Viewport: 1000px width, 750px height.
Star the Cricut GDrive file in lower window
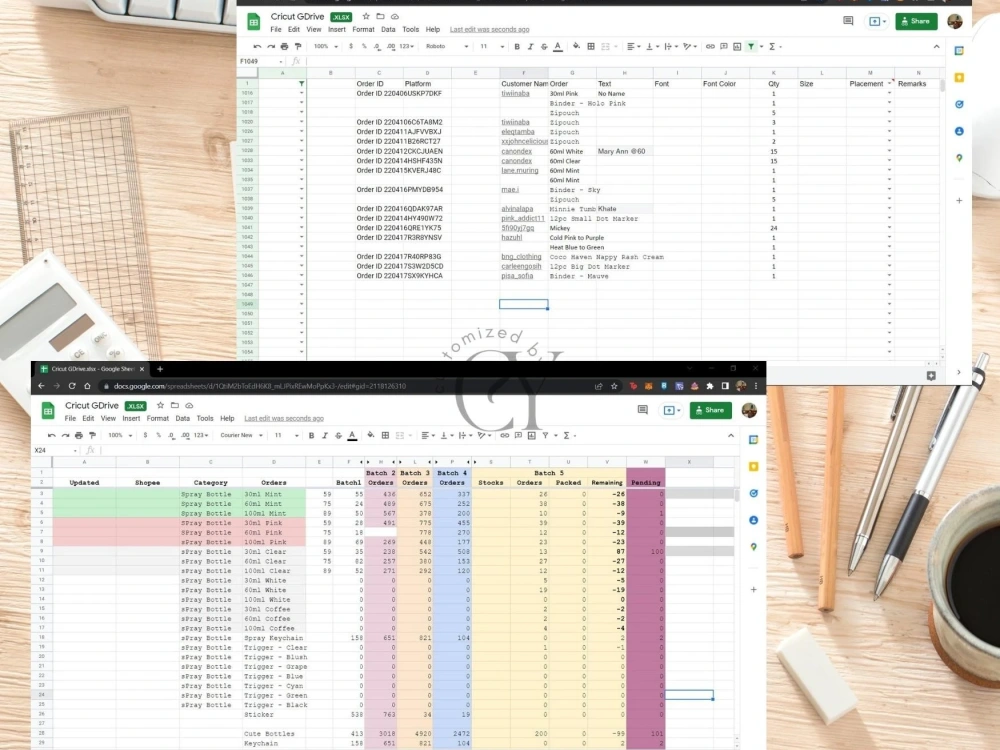(161, 406)
